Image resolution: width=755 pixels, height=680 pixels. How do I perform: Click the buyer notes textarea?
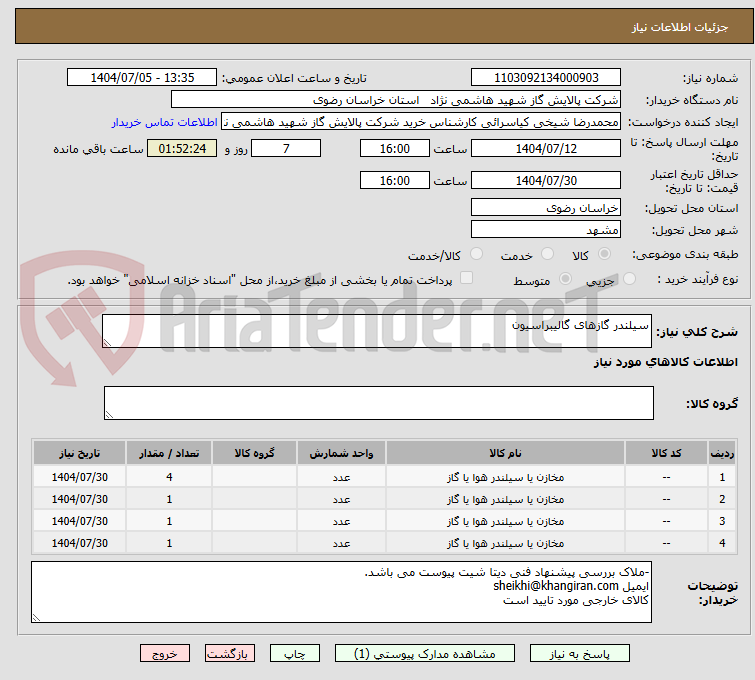pos(341,592)
